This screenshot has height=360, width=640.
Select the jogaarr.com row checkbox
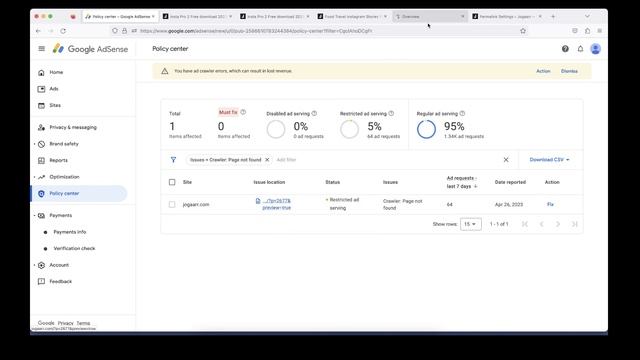coord(172,204)
